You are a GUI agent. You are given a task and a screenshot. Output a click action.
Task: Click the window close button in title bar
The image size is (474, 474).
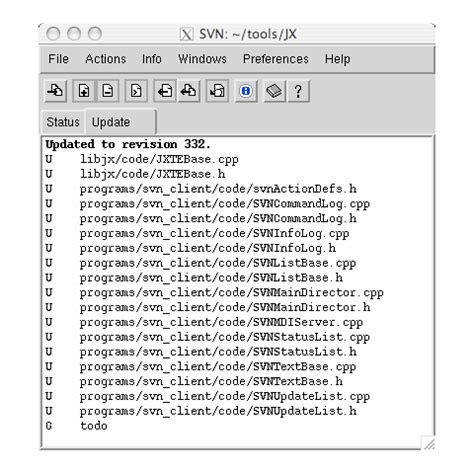(x=53, y=34)
